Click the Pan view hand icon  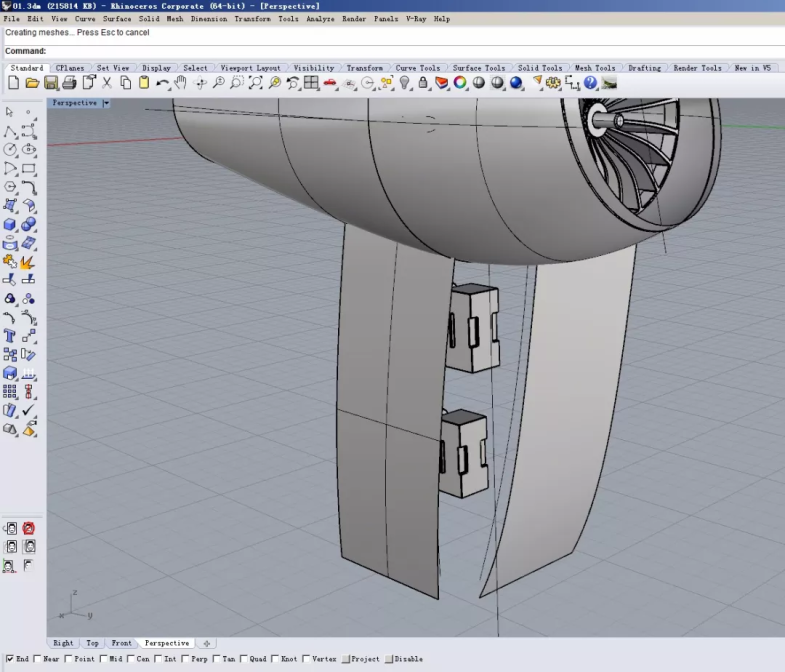(180, 83)
